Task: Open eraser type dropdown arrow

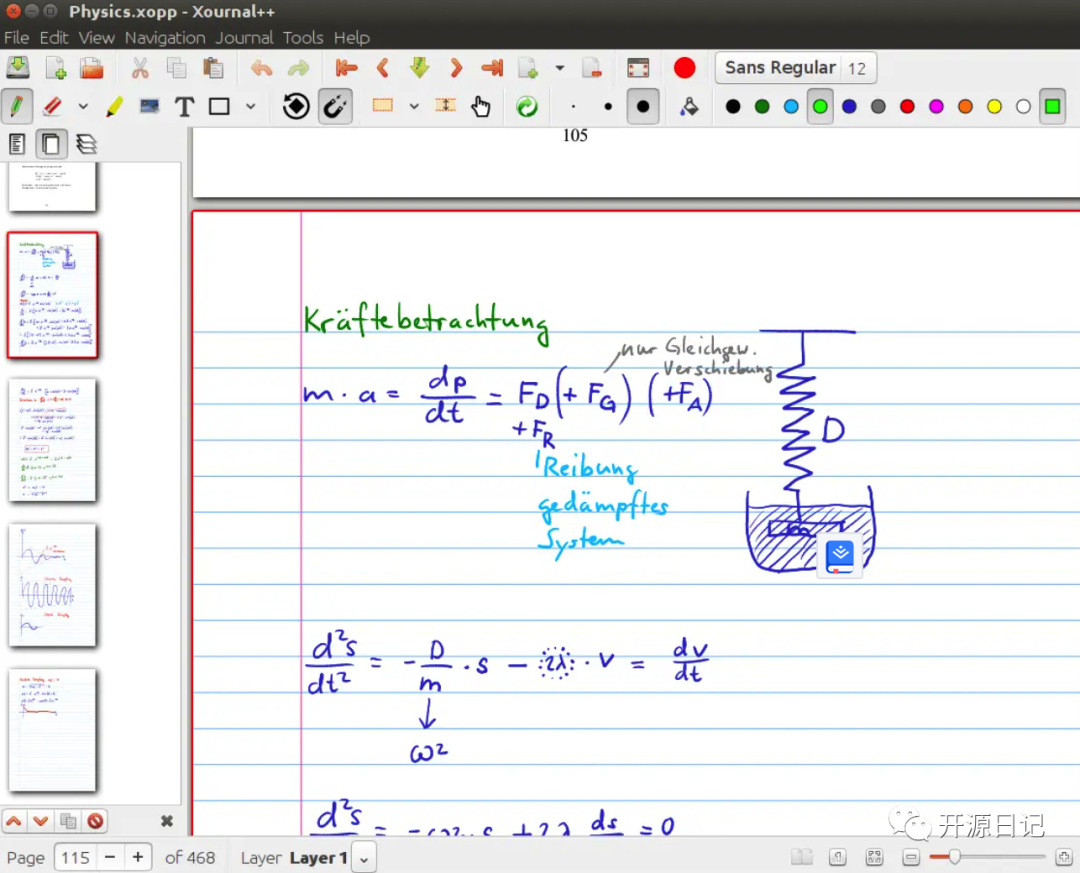Action: 83,107
